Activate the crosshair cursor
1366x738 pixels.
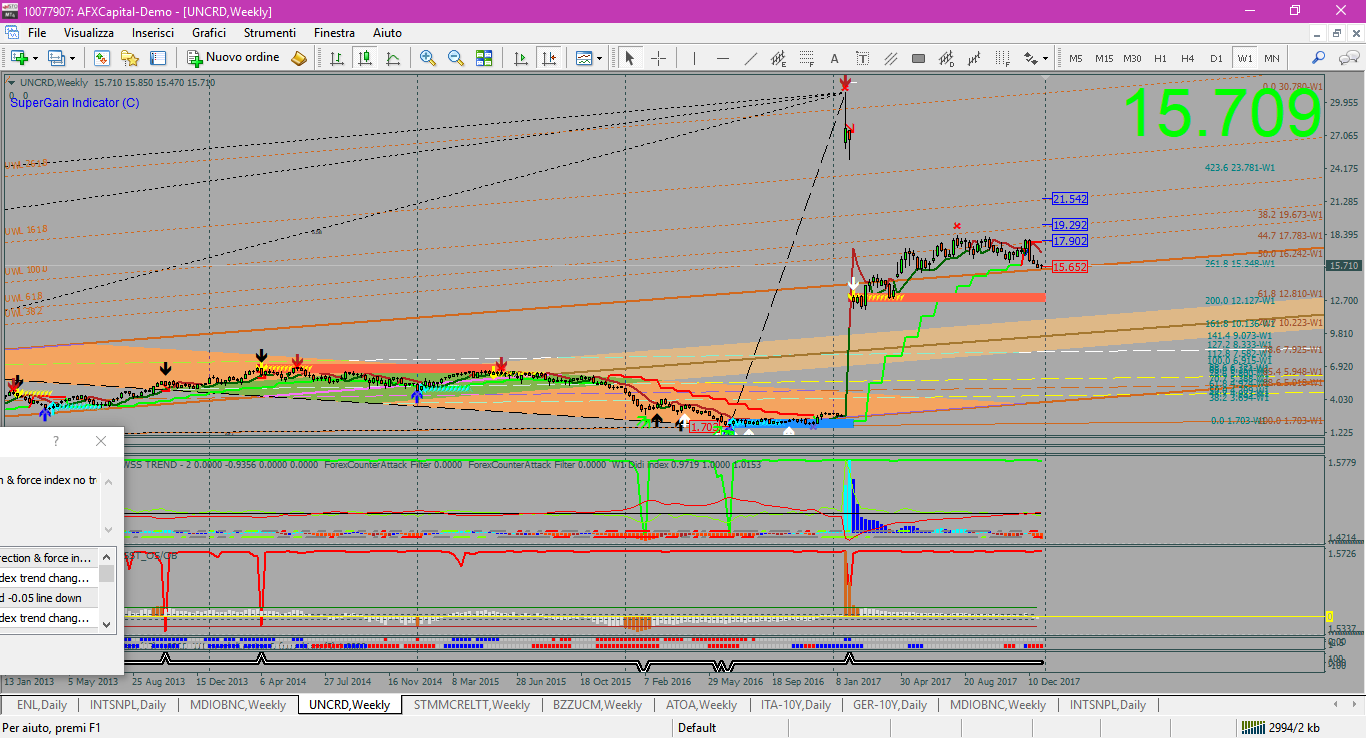(x=658, y=58)
